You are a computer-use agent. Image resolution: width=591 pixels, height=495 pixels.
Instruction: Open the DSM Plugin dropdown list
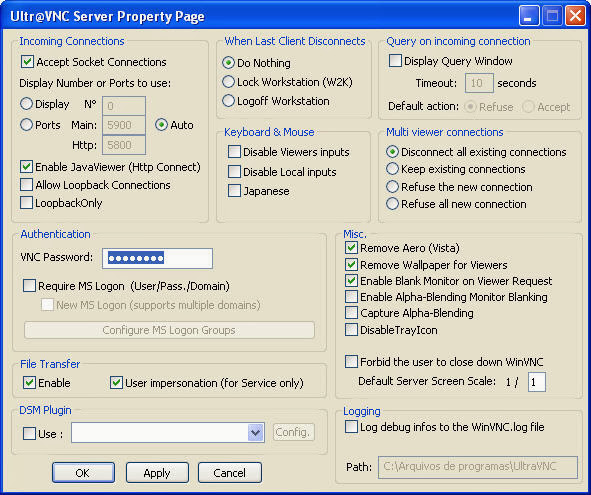coord(256,432)
